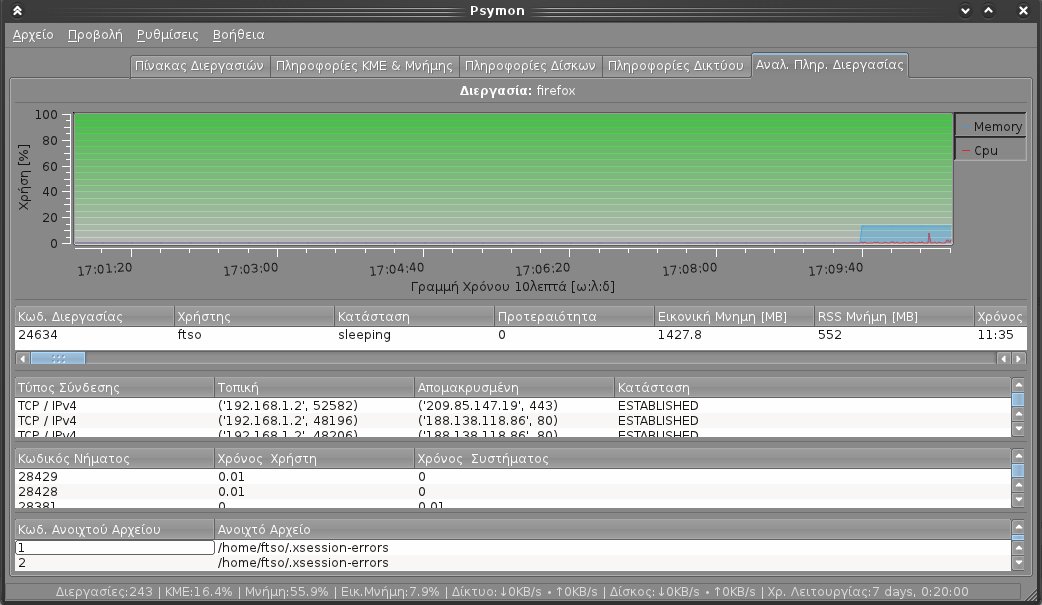
Task: Select connection row with port 52582
Action: 512,406
